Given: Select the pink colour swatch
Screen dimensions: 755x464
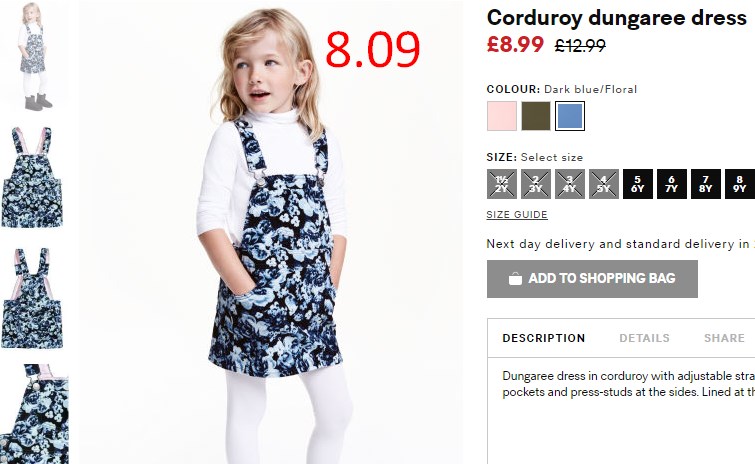Looking at the screenshot, I should click(501, 116).
